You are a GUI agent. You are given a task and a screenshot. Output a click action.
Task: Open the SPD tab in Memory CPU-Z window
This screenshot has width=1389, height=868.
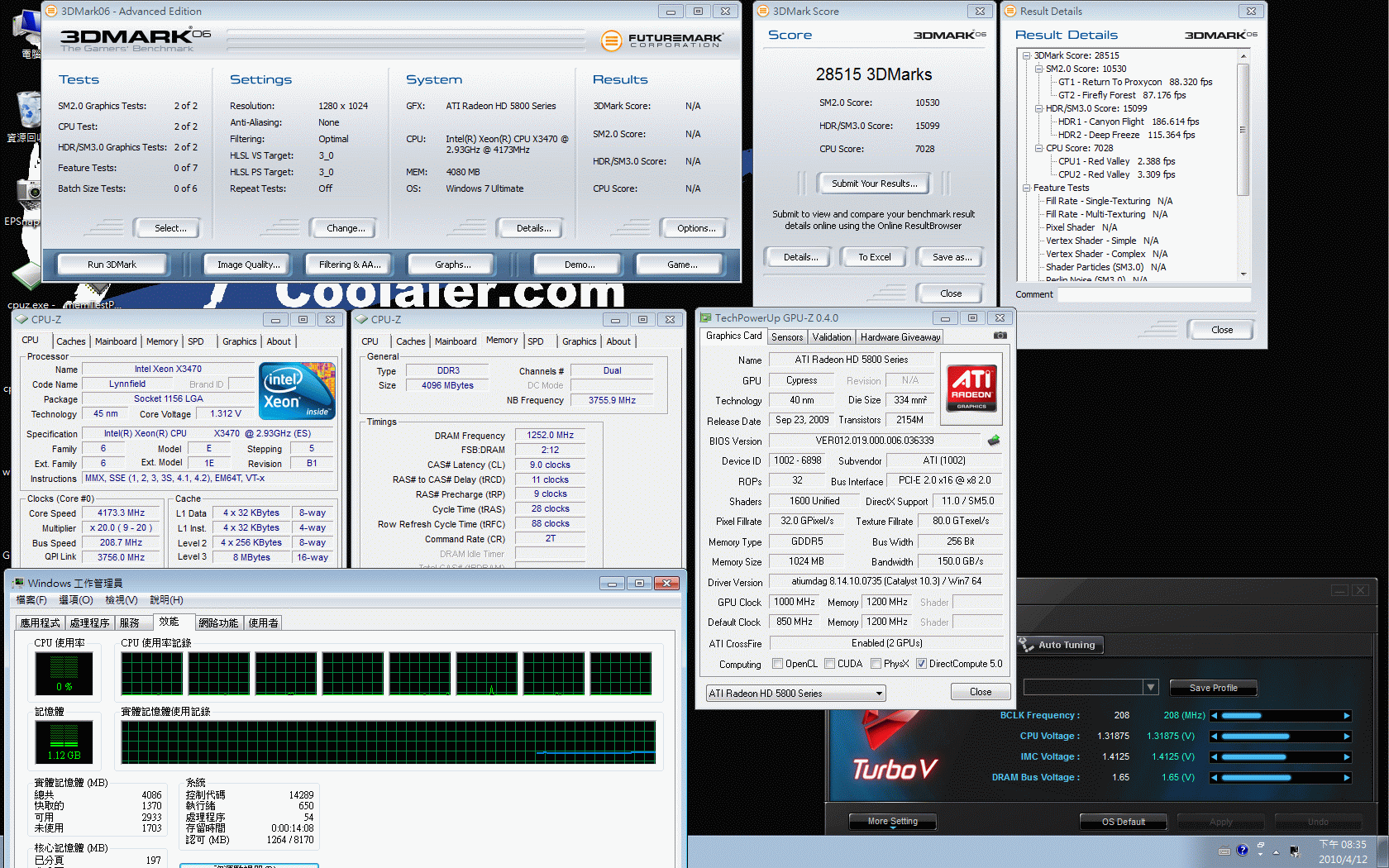pyautogui.click(x=536, y=341)
